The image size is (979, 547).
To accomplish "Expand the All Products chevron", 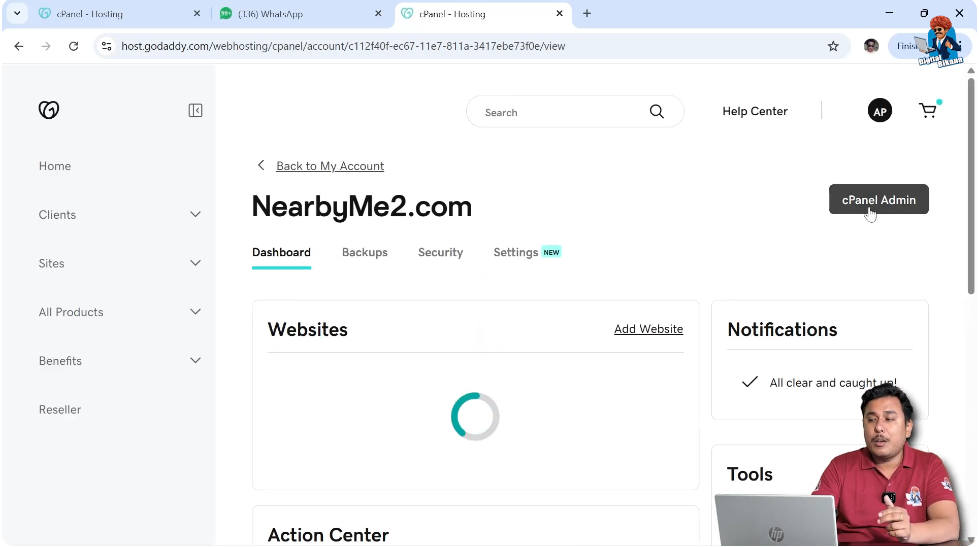I will [x=195, y=312].
